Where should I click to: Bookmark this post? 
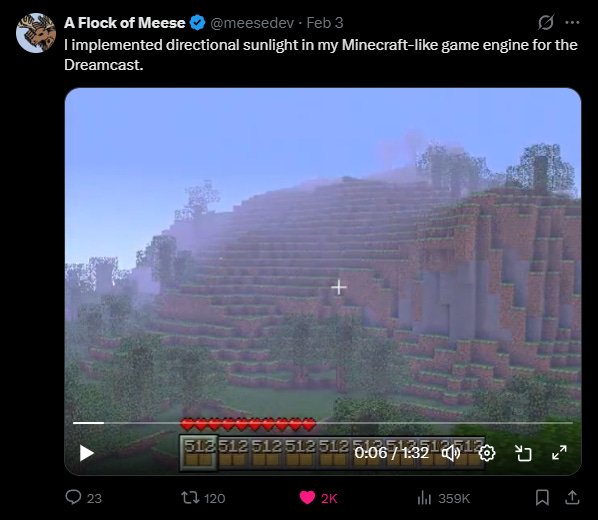tap(542, 498)
